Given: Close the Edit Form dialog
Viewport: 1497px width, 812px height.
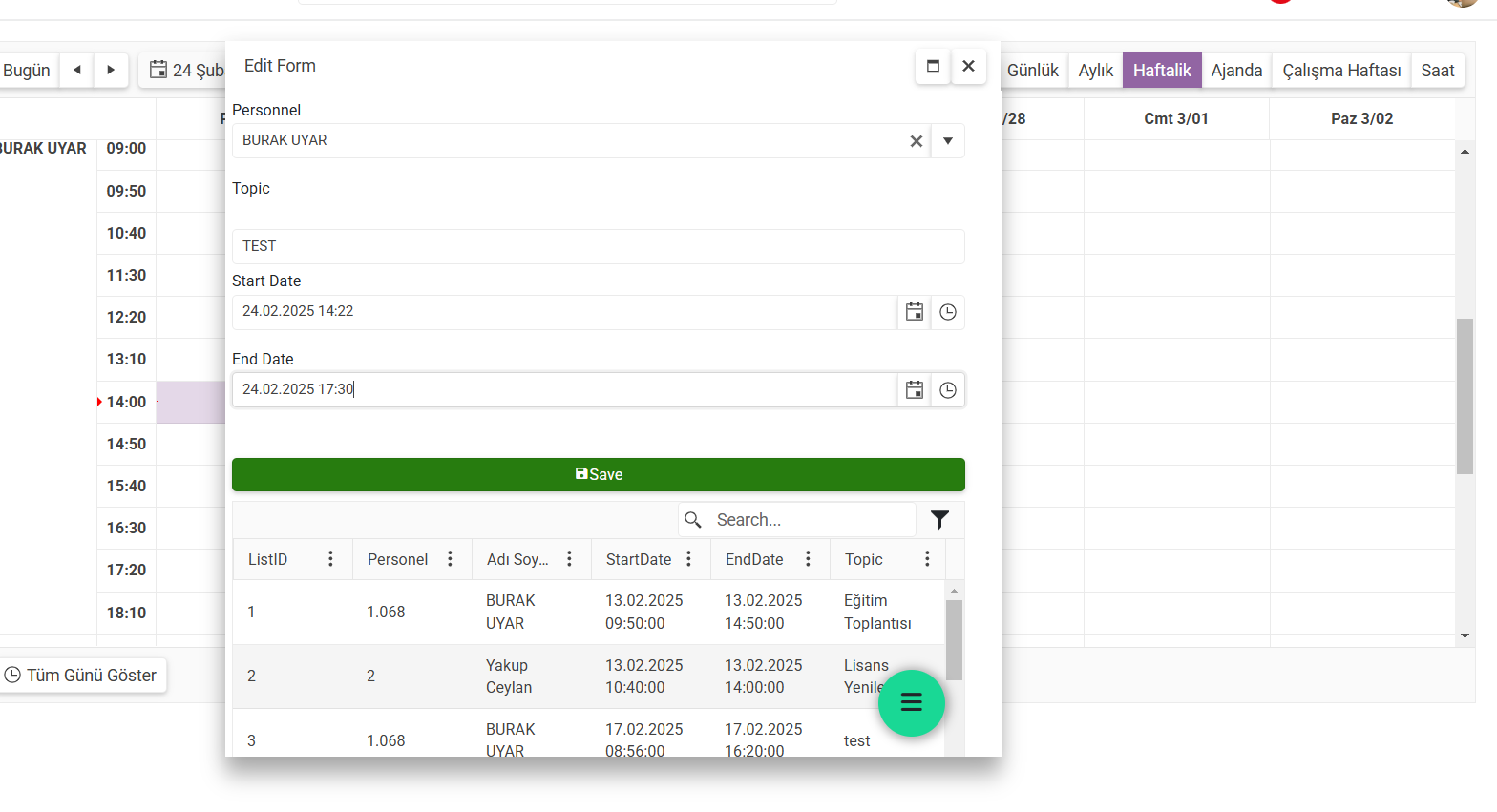Looking at the screenshot, I should (968, 66).
